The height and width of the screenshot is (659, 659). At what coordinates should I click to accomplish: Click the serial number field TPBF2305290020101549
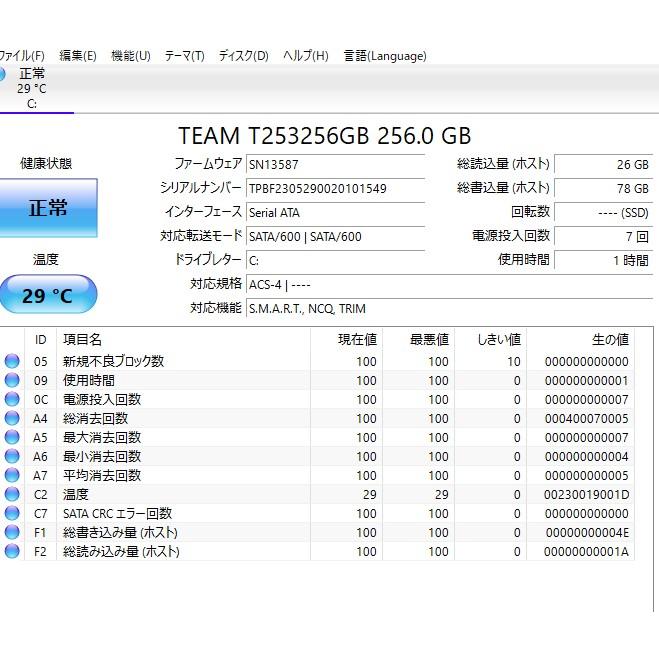coord(335,188)
